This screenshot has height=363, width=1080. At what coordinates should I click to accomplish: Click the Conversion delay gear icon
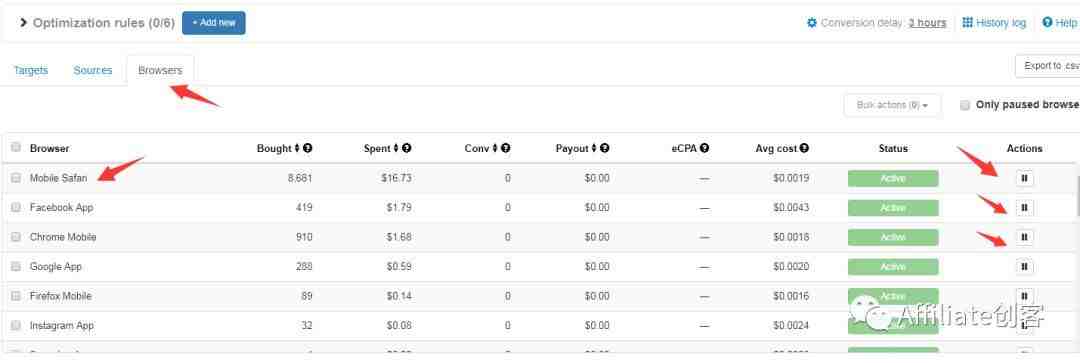(x=812, y=23)
